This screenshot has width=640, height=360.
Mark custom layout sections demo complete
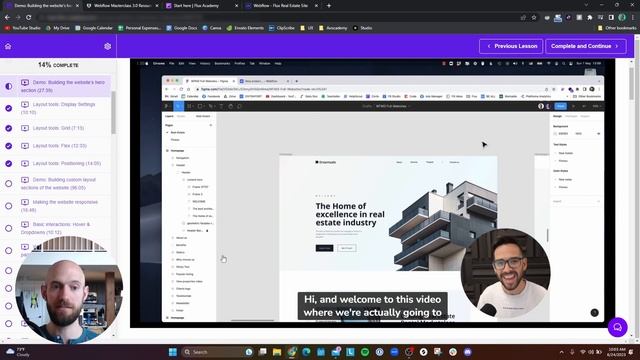(9, 184)
